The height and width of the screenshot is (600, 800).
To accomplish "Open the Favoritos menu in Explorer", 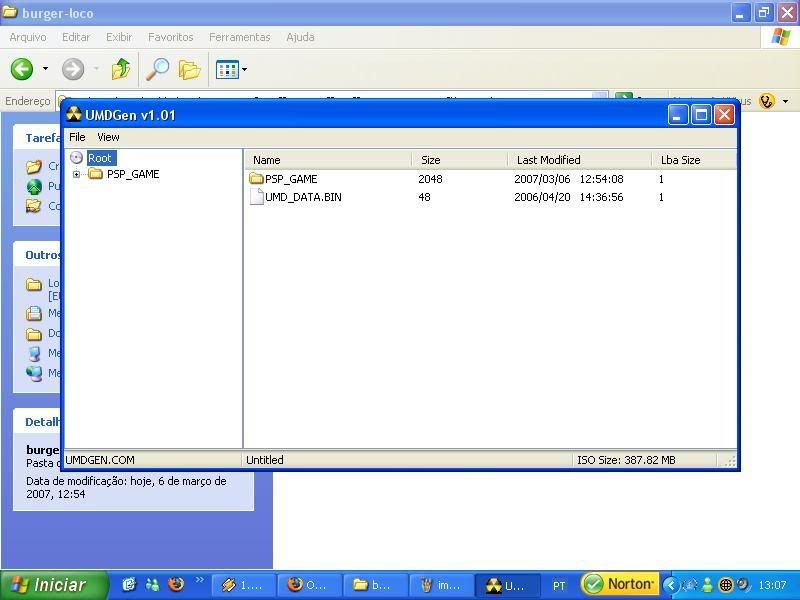I will [170, 37].
